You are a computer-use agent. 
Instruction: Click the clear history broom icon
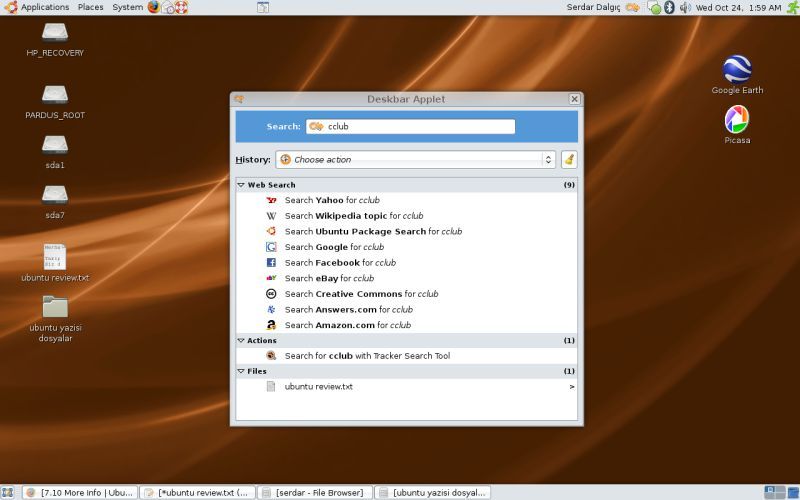tap(569, 159)
